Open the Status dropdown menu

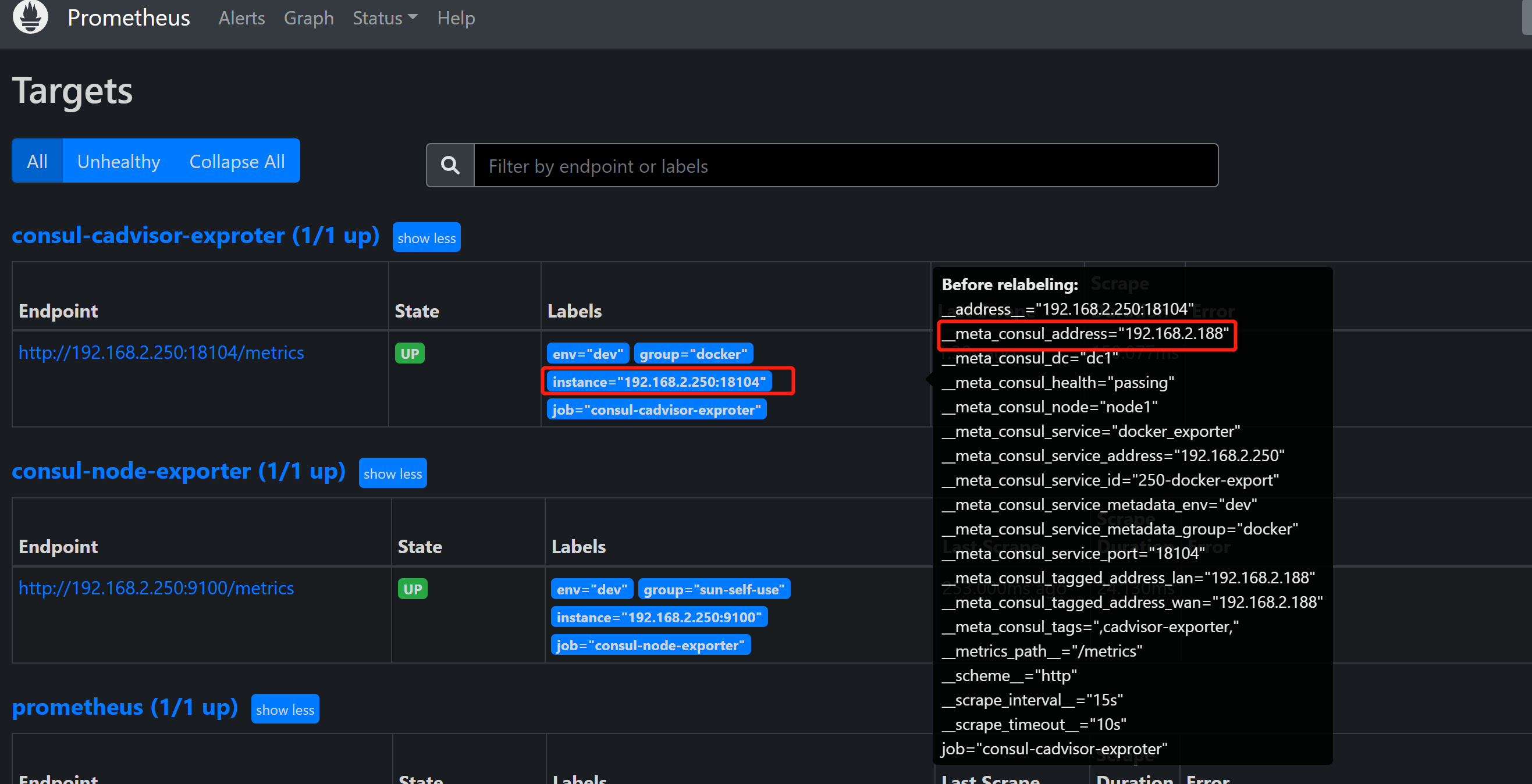tap(384, 18)
